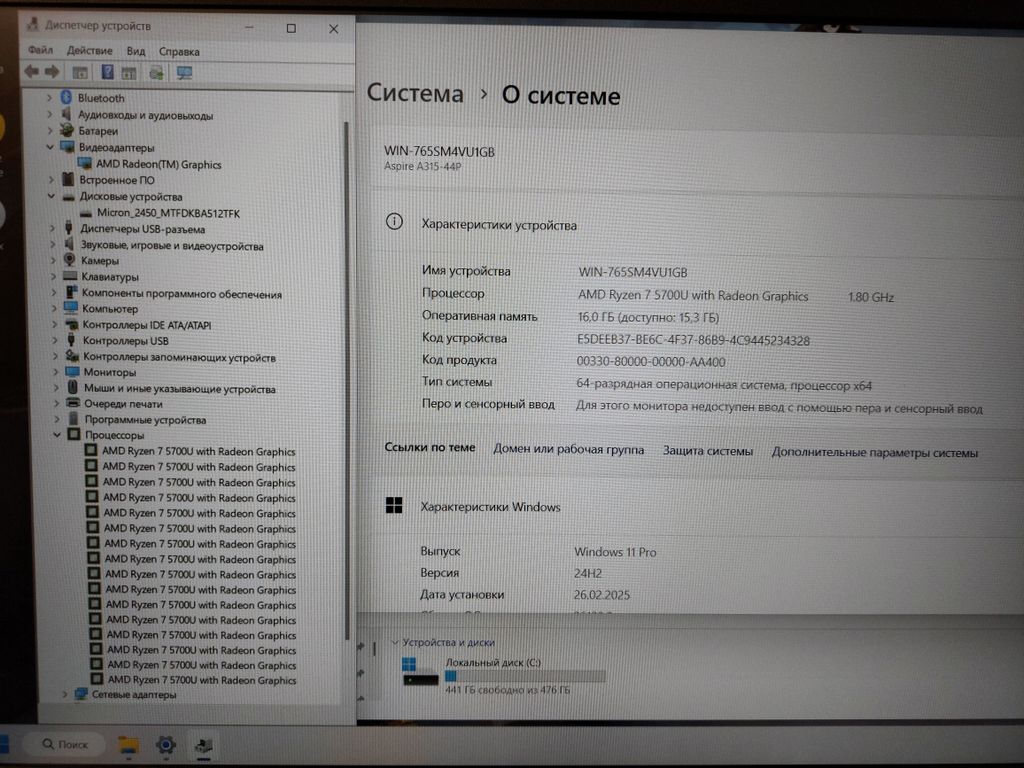Expand Аудиовходы и аудиовыходы node
The width and height of the screenshot is (1024, 768).
point(50,114)
